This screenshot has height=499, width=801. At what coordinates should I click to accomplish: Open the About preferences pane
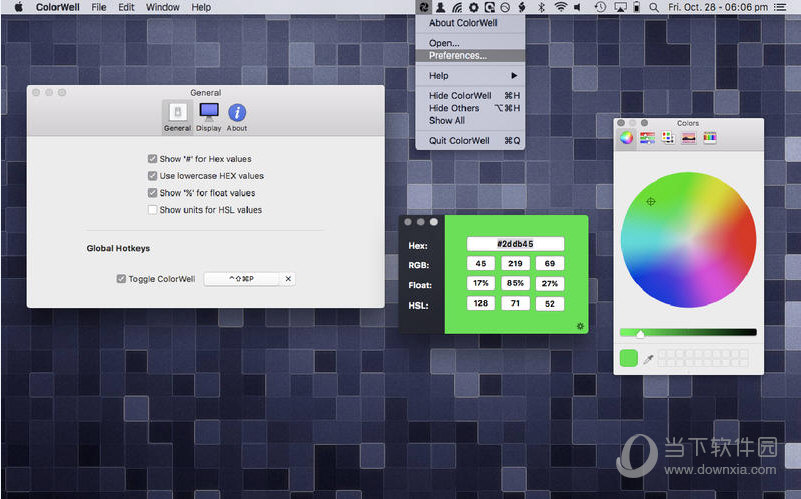[x=237, y=117]
